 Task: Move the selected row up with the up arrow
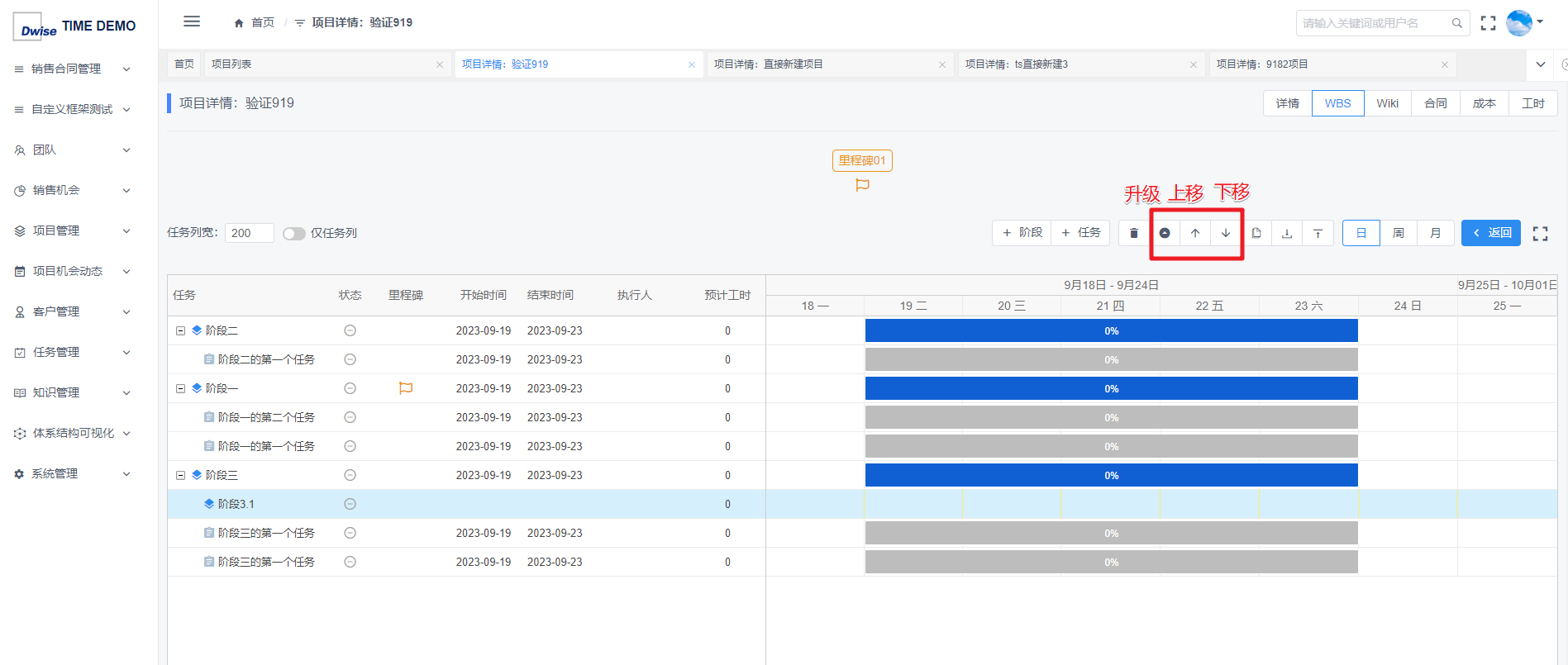(1195, 233)
